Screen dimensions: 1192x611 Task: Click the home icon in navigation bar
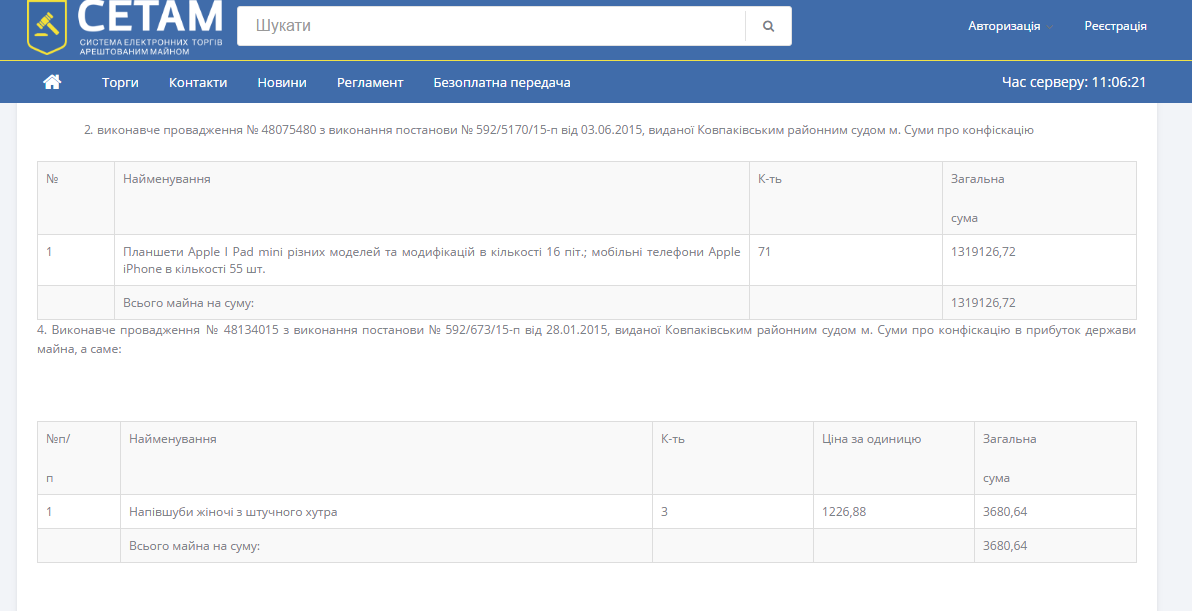[52, 82]
